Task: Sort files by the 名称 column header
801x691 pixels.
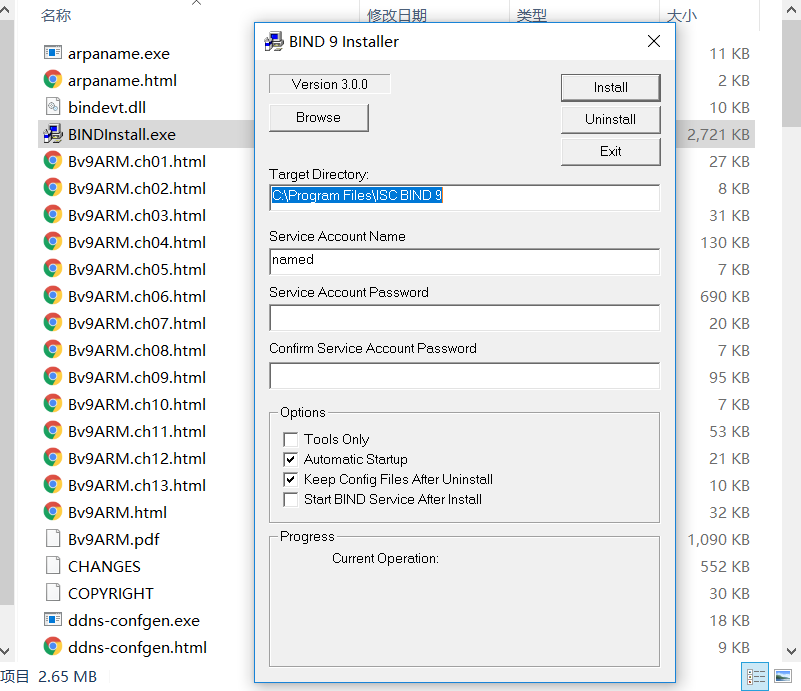Action: pyautogui.click(x=56, y=16)
